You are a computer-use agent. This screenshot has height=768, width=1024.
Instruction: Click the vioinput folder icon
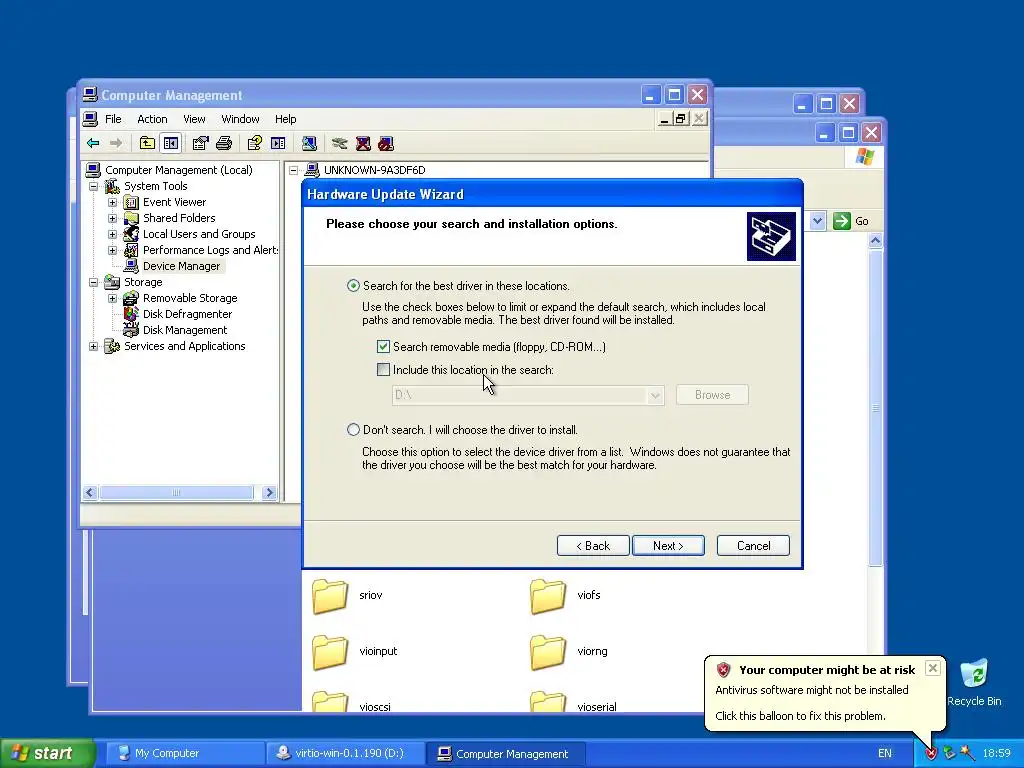coord(330,652)
